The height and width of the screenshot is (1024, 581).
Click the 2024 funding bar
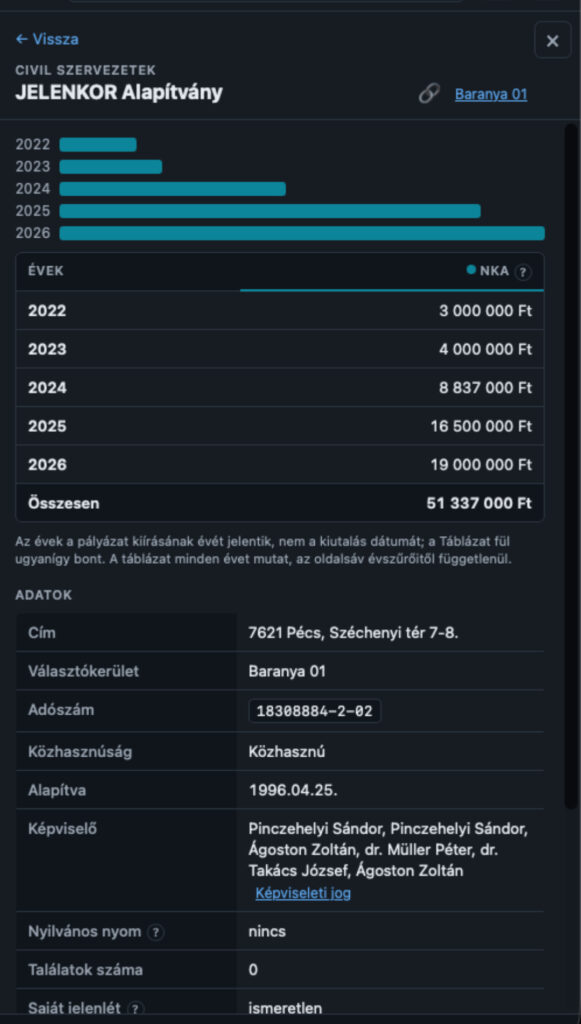172,189
